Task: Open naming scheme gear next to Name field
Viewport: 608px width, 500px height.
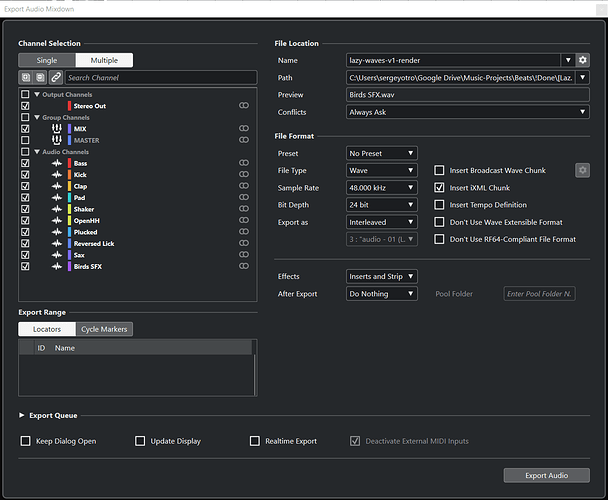Action: click(x=582, y=60)
